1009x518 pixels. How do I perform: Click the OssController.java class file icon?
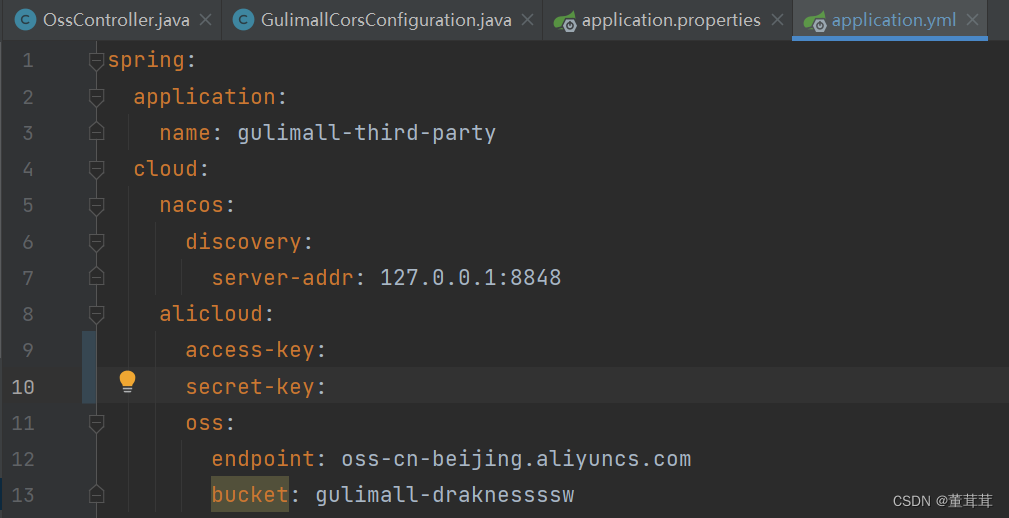pyautogui.click(x=24, y=20)
